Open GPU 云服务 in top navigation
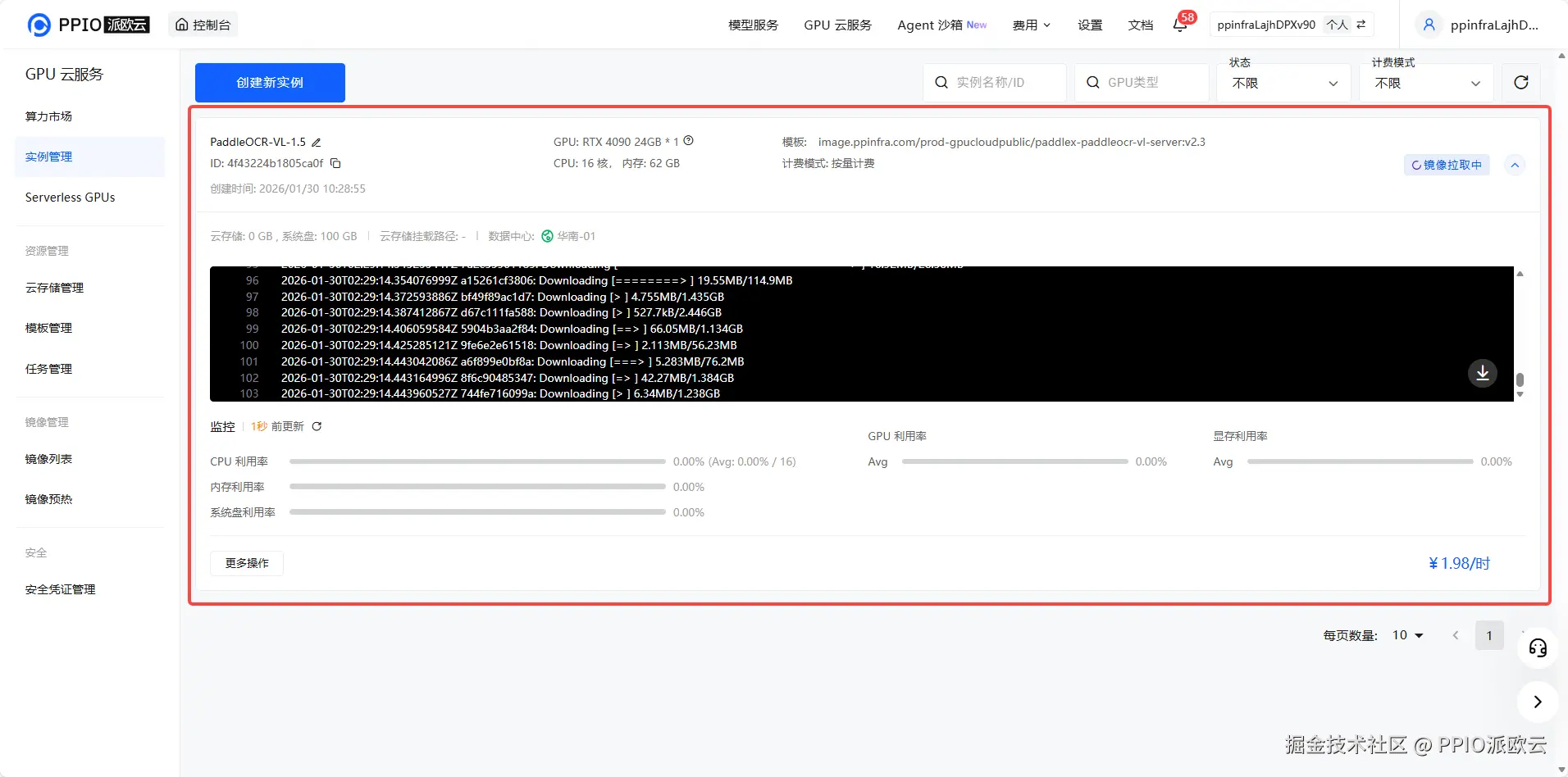 pyautogui.click(x=837, y=25)
